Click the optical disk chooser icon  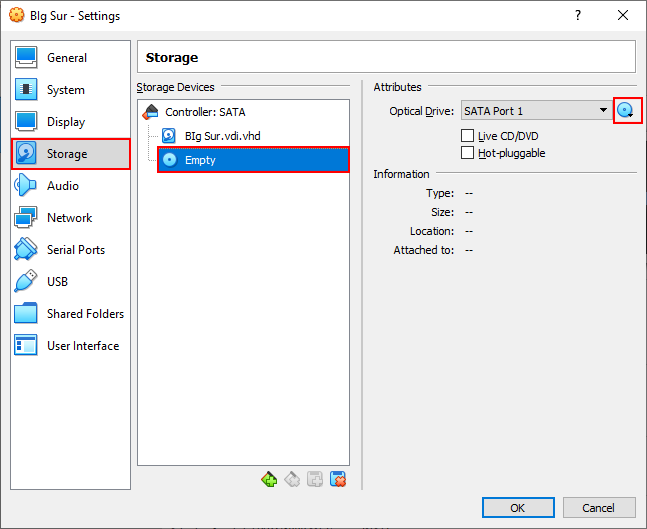[627, 111]
